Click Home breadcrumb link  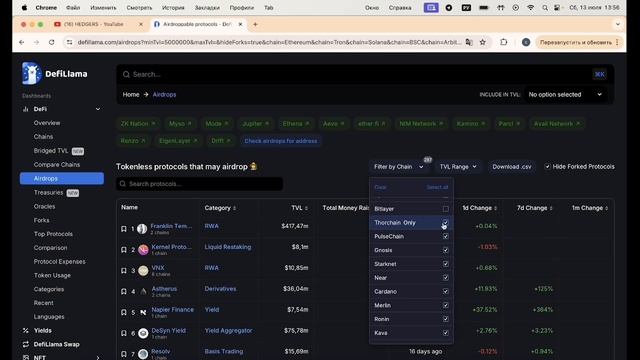tap(131, 94)
